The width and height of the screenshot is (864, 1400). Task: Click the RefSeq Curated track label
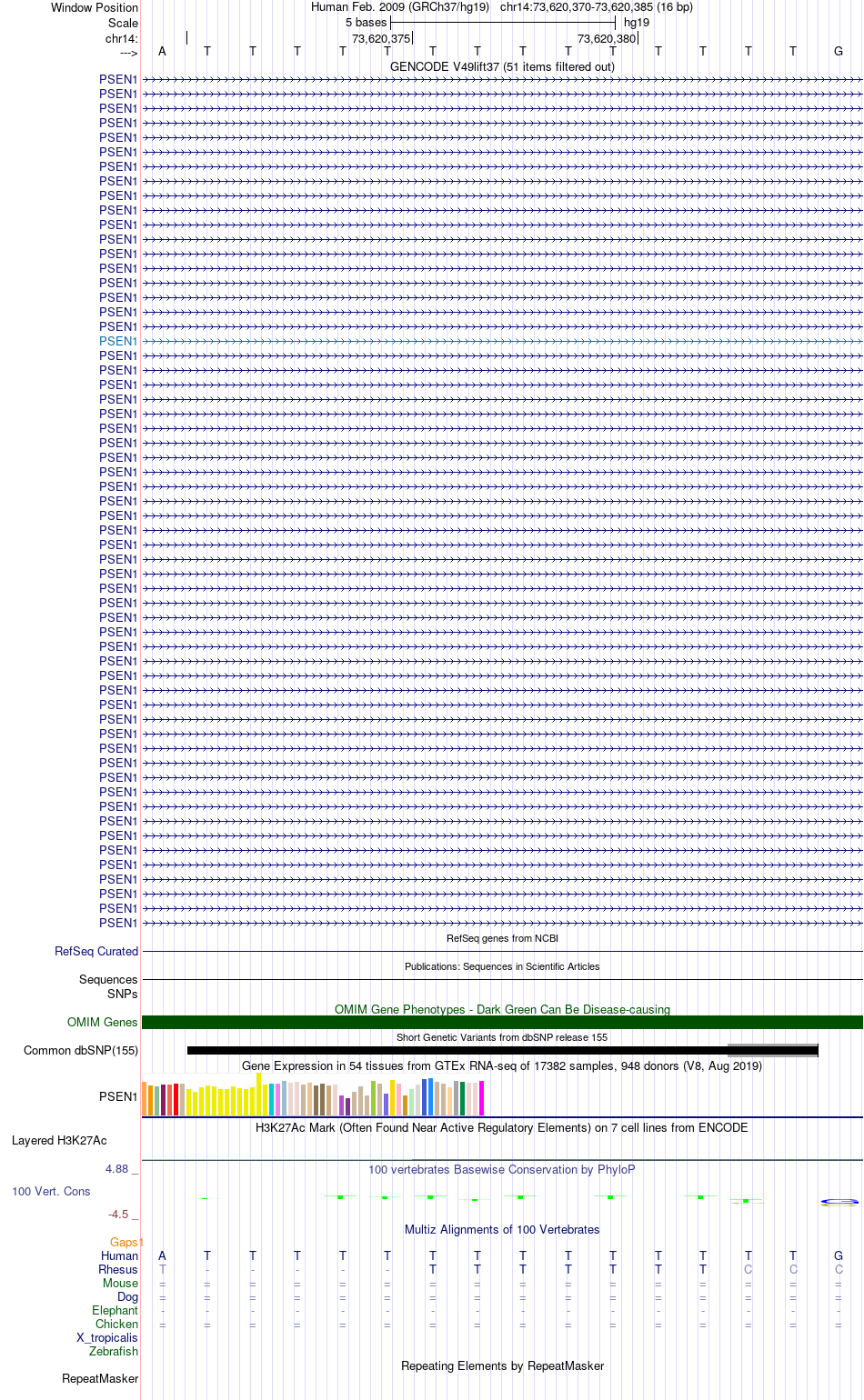pyautogui.click(x=96, y=951)
